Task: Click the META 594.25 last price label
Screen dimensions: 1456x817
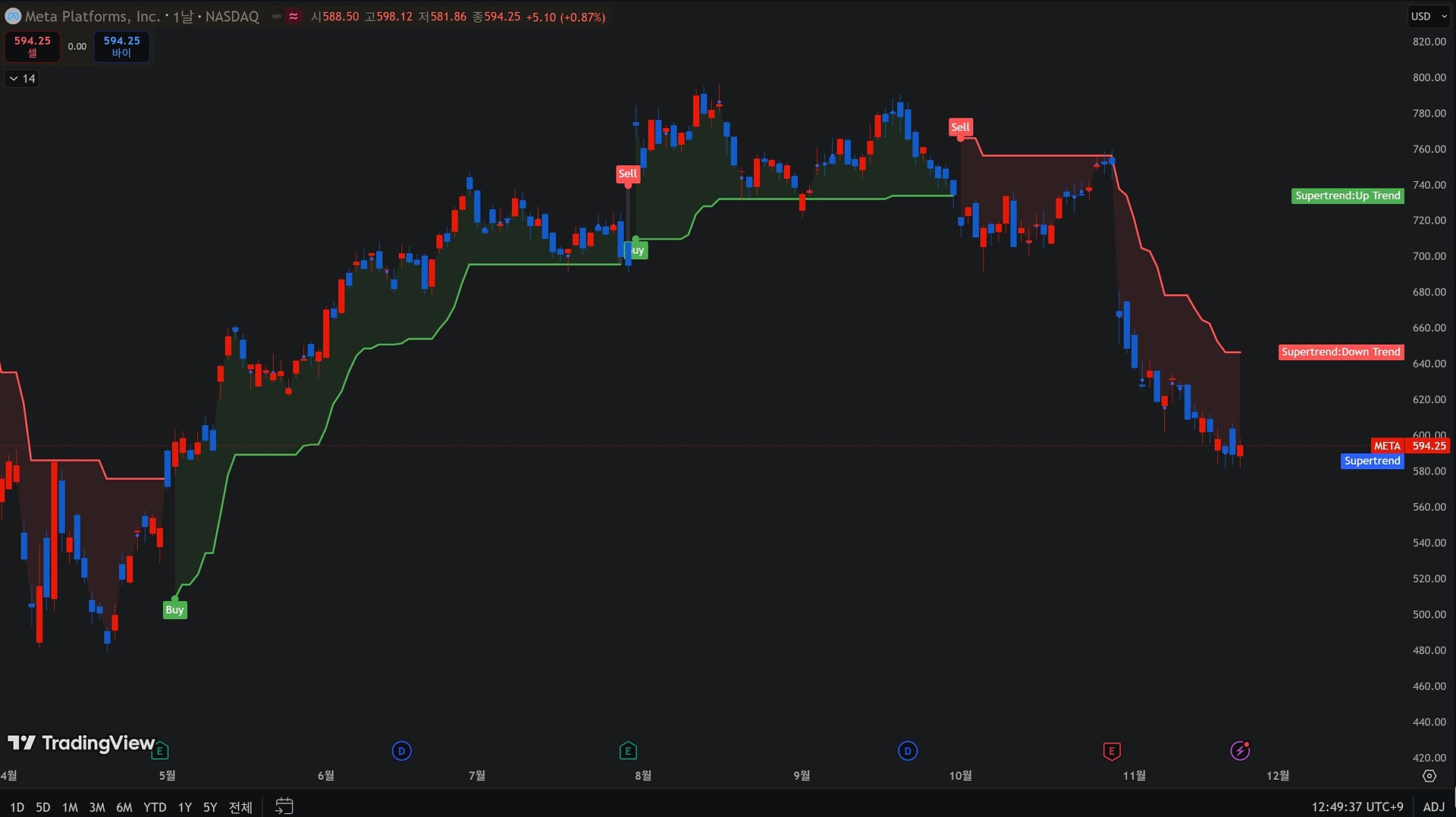Action: [x=1410, y=446]
